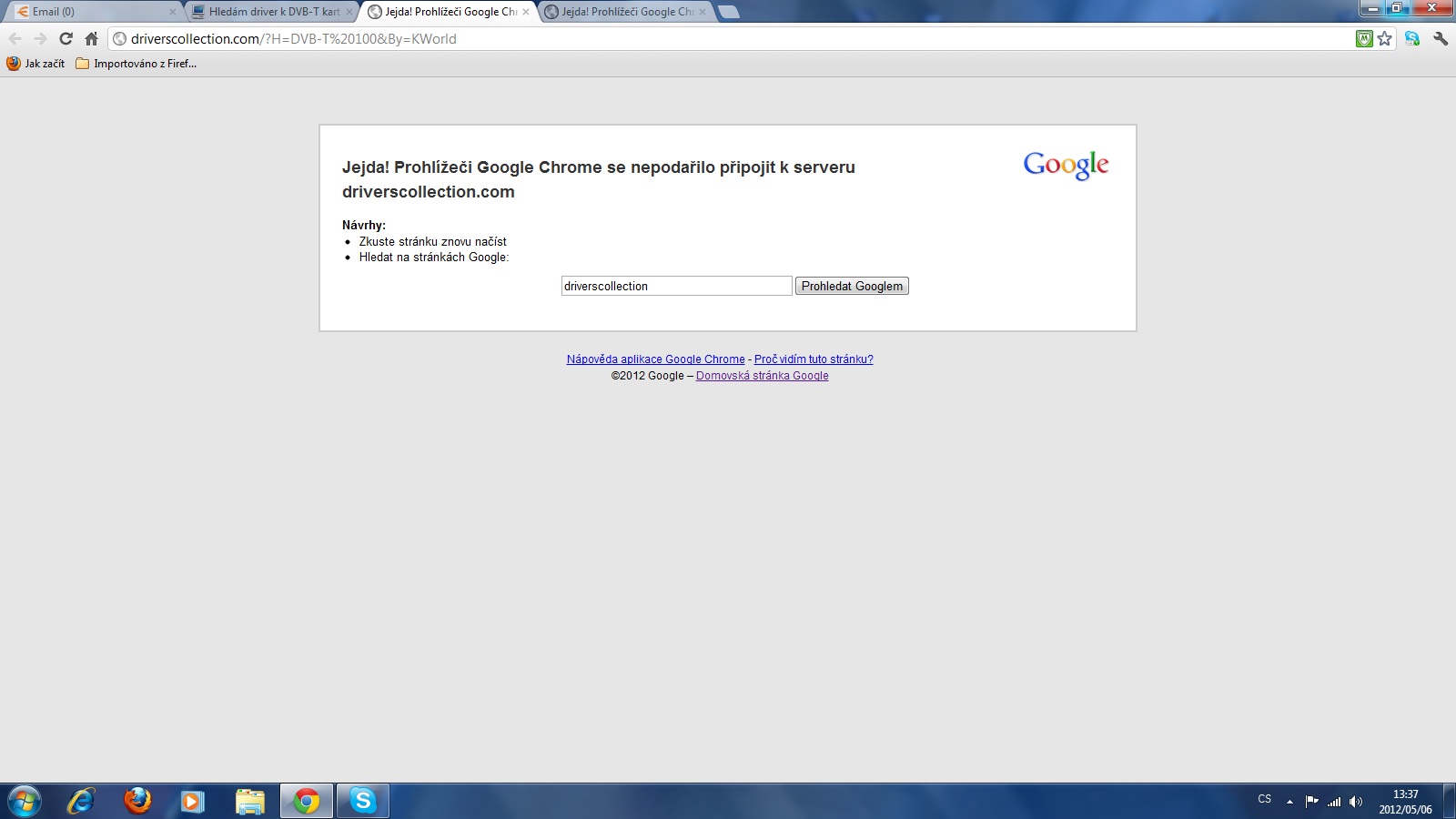Click 'driverscollection.com' heading text
1456x819 pixels.
[429, 192]
